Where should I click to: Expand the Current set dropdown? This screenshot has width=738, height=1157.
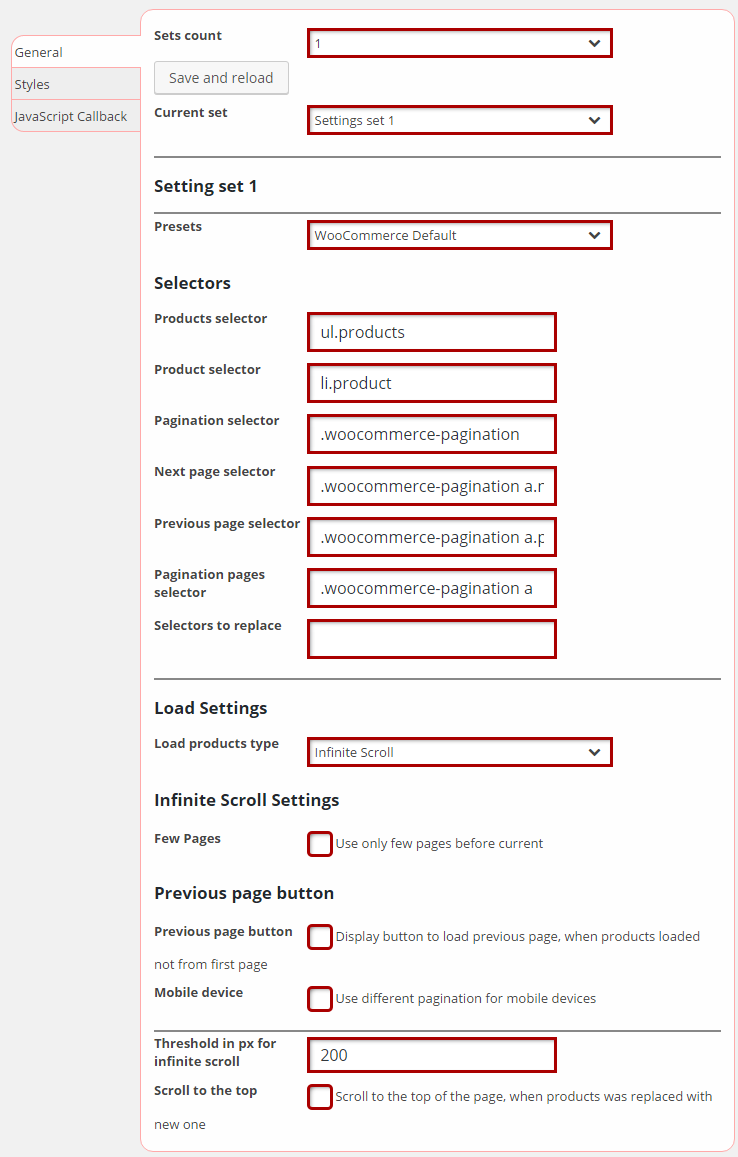click(x=459, y=120)
